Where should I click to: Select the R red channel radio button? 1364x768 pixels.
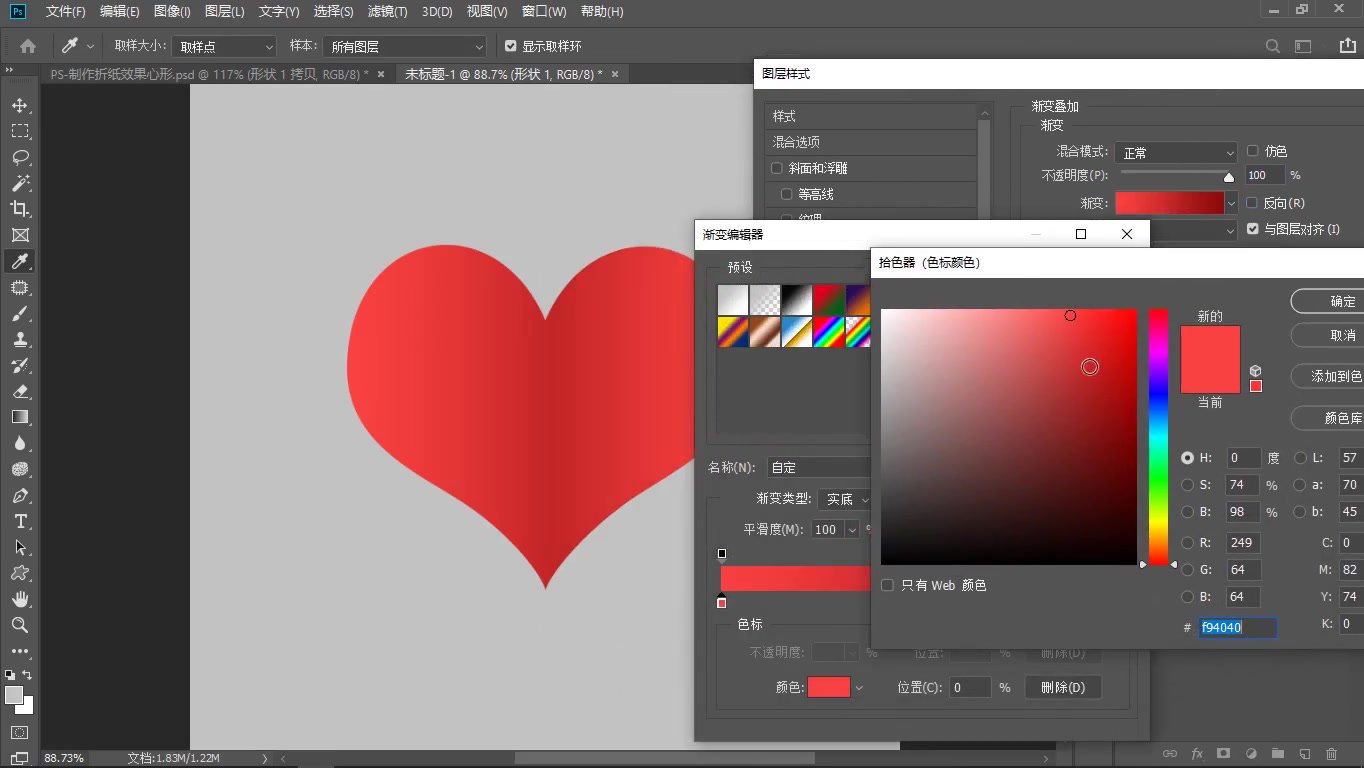[1188, 543]
